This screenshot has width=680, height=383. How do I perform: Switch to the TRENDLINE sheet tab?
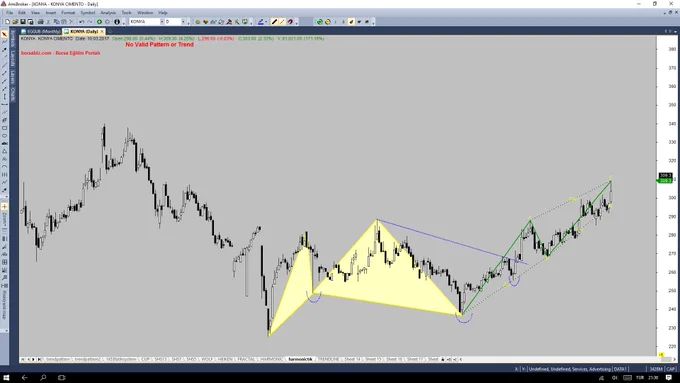(328, 360)
